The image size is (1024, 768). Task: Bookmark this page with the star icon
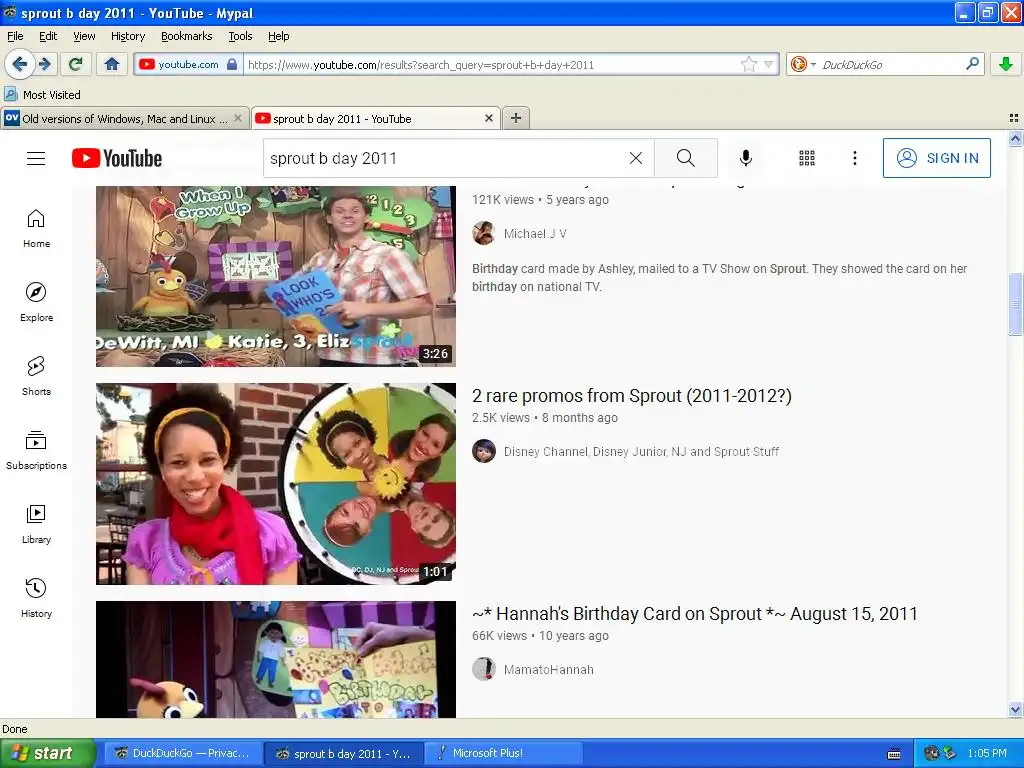click(748, 64)
